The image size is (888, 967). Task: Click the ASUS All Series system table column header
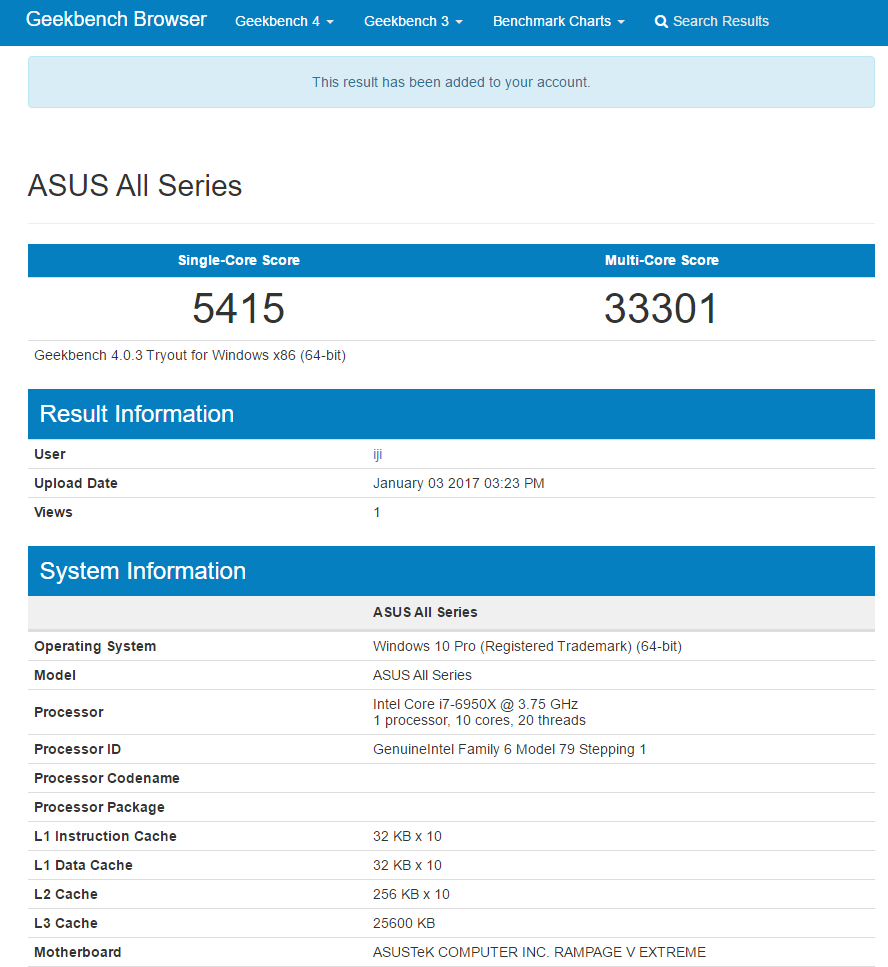click(x=425, y=612)
